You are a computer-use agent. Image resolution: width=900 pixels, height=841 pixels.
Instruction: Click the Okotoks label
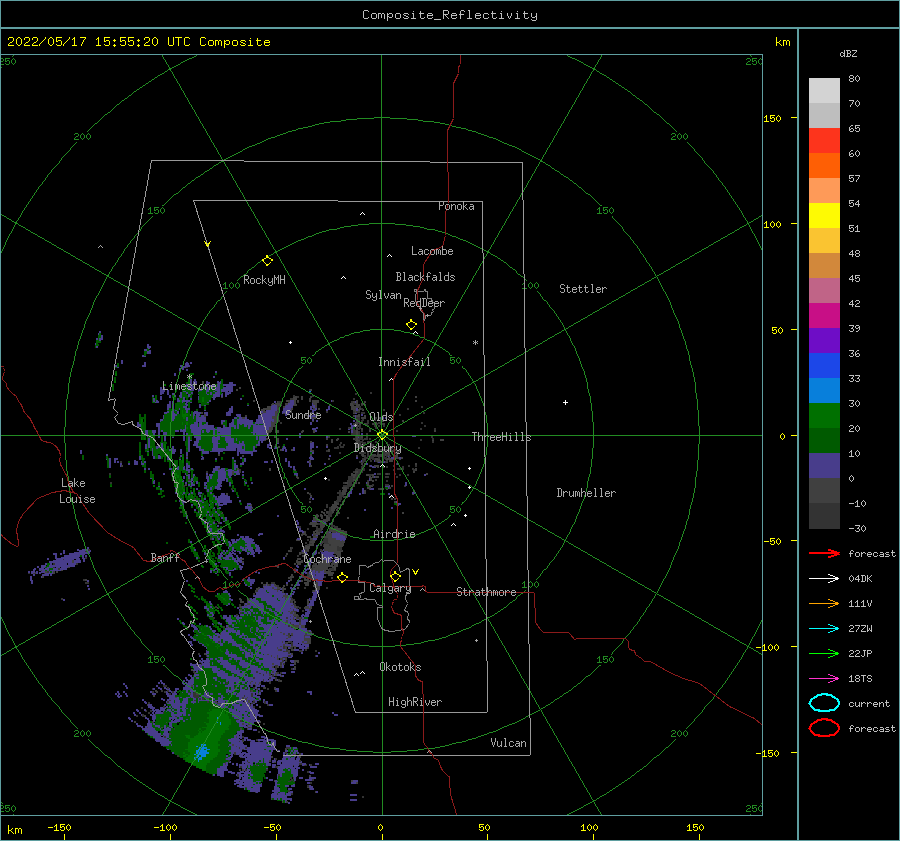[x=400, y=667]
